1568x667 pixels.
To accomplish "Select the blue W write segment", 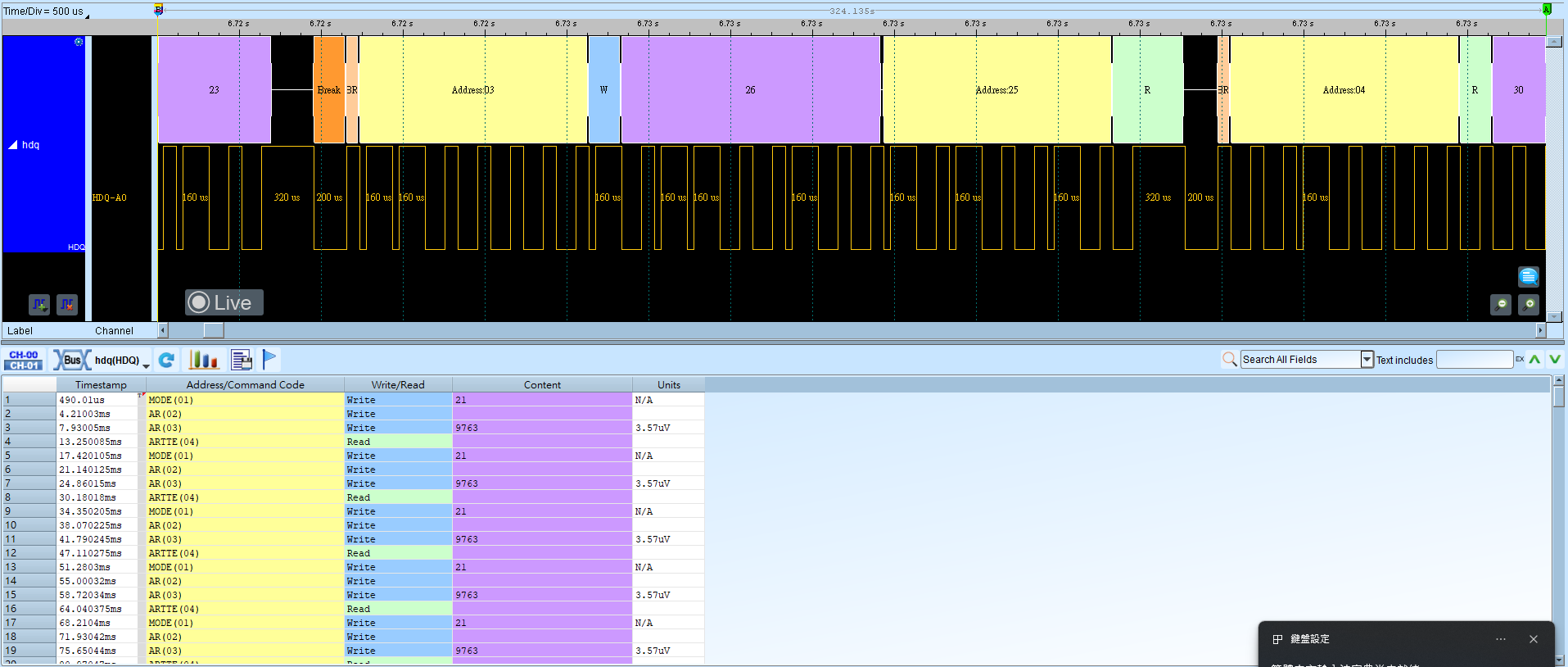I will (604, 89).
